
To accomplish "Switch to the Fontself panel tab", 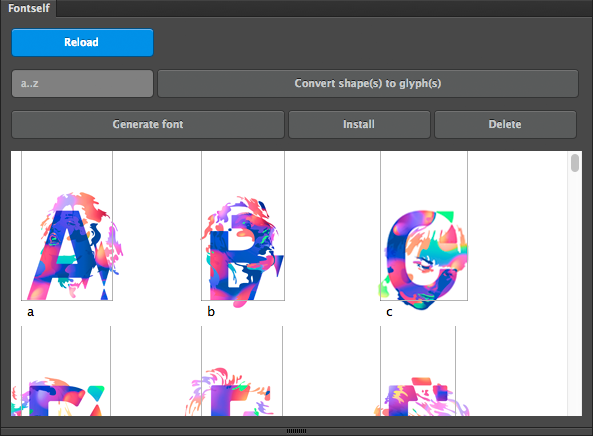I will click(x=29, y=8).
